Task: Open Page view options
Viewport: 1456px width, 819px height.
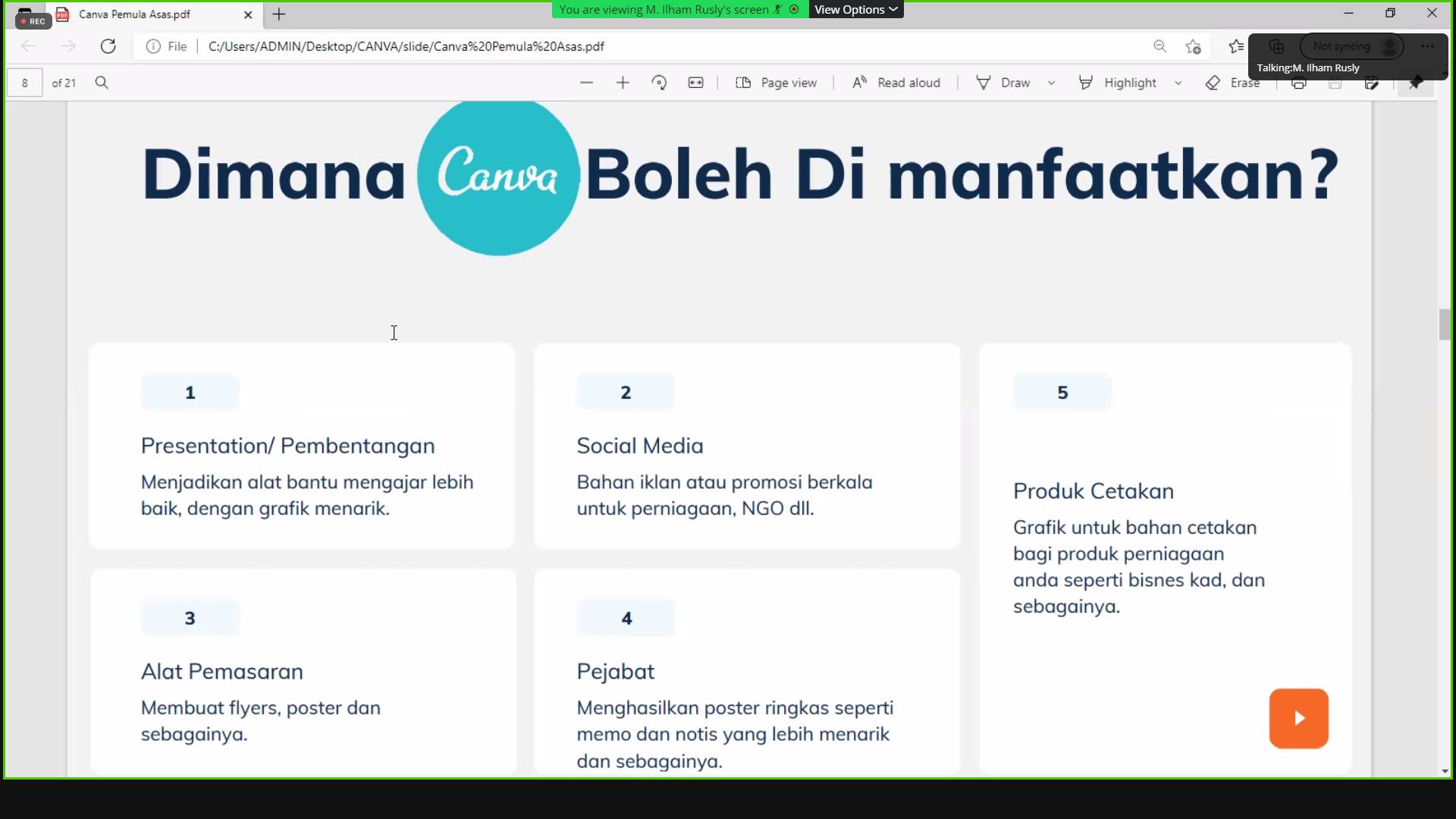Action: tap(777, 83)
